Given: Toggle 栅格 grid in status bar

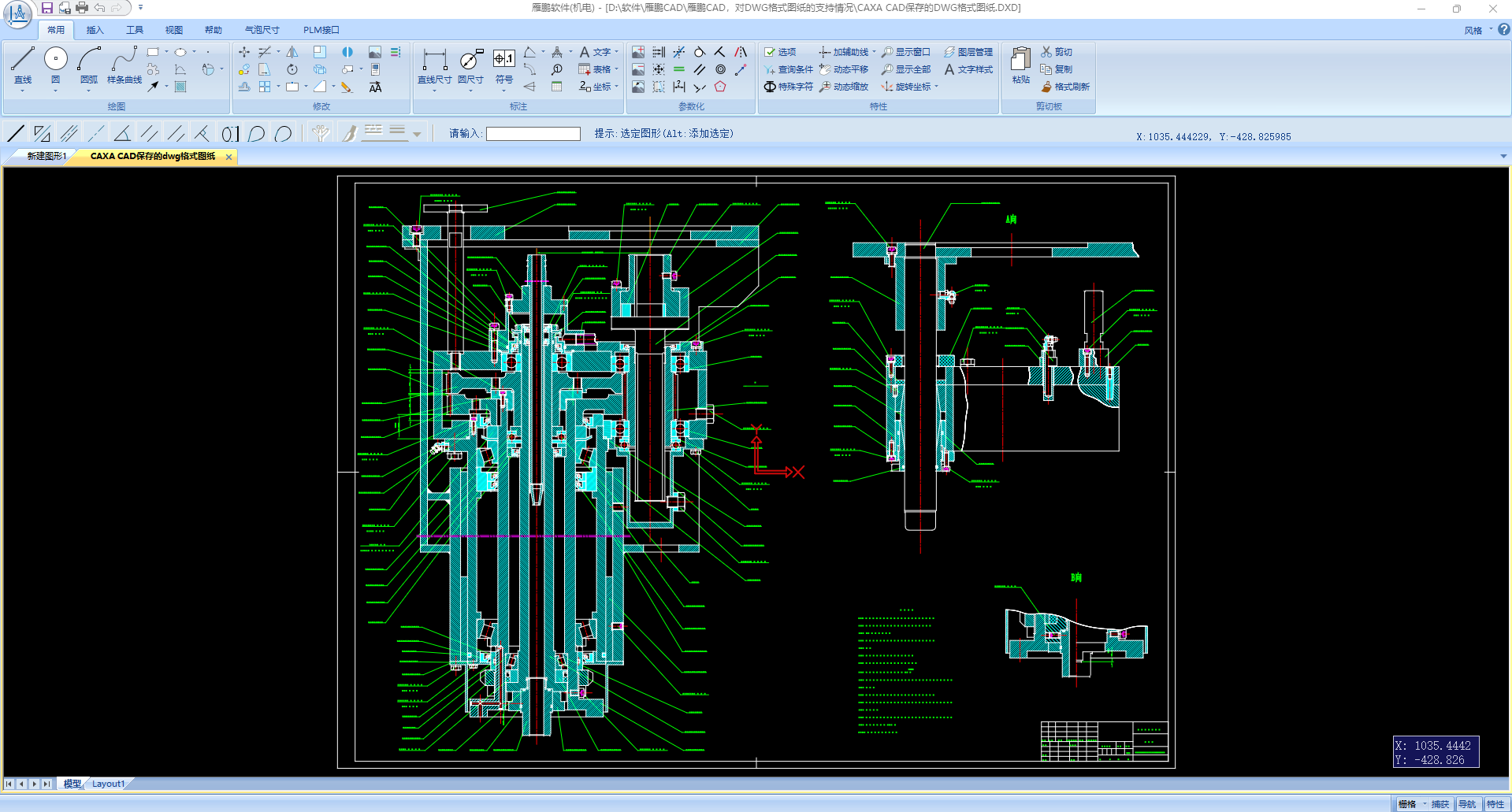Looking at the screenshot, I should coord(1407,804).
